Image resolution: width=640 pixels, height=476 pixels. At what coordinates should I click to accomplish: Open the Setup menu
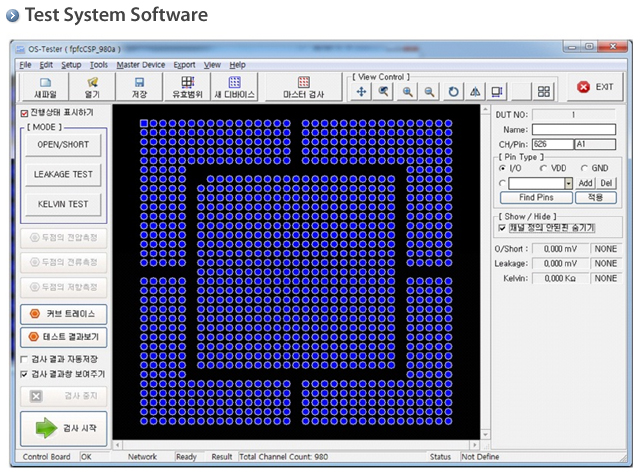71,65
